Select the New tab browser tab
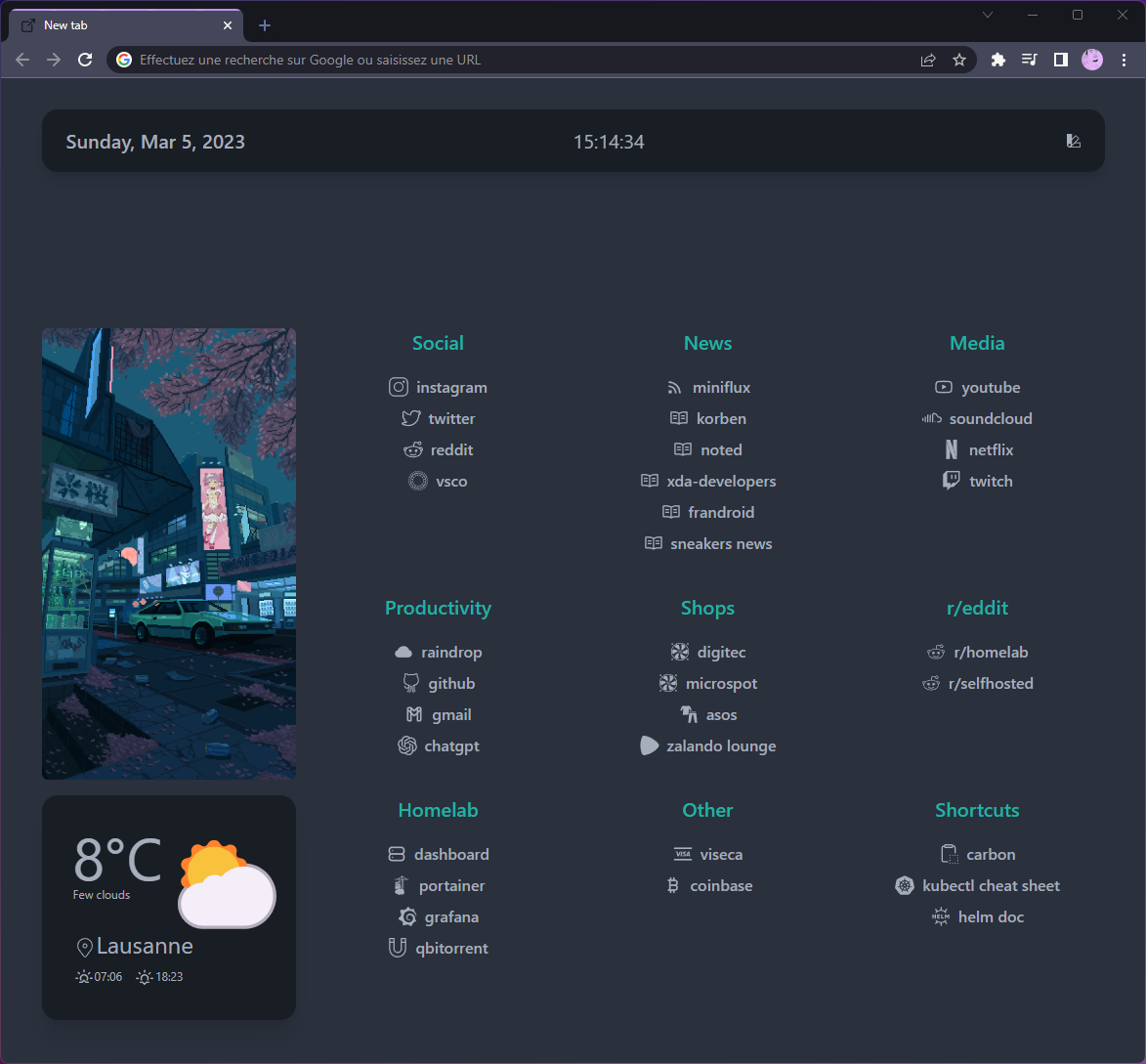The height and width of the screenshot is (1064, 1146). [x=125, y=25]
